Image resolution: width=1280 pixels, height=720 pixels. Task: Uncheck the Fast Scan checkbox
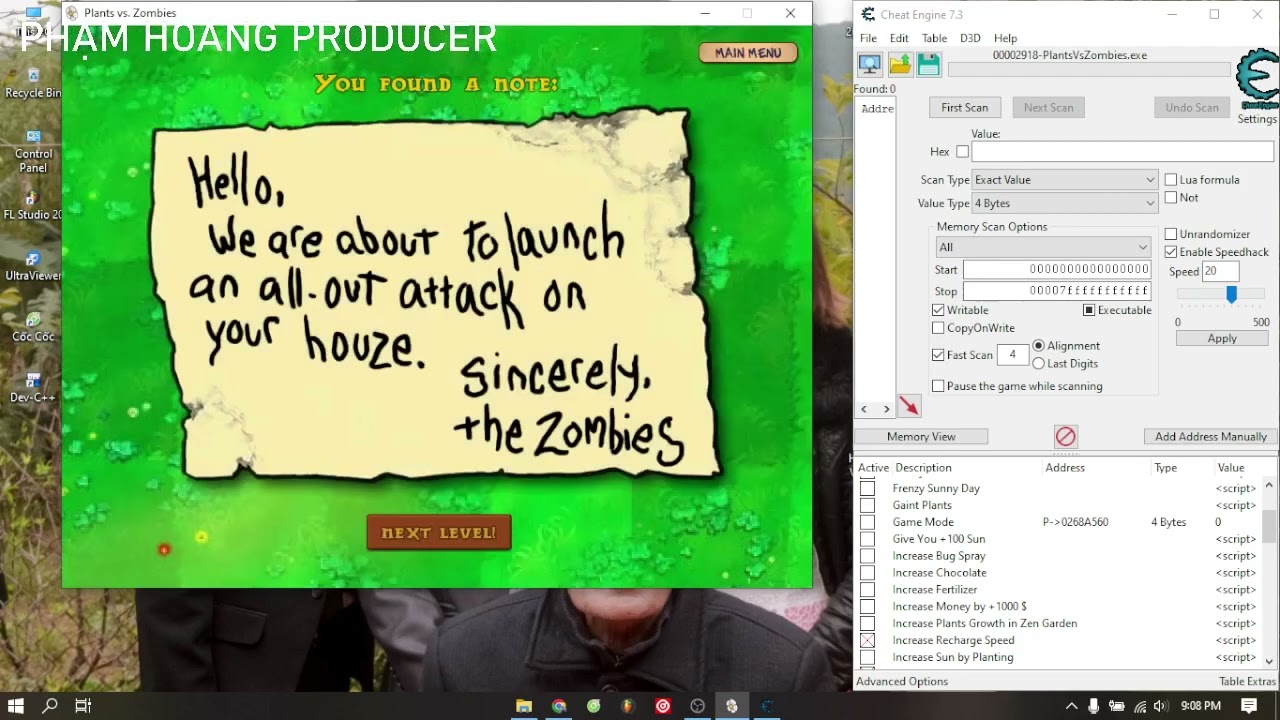point(938,355)
